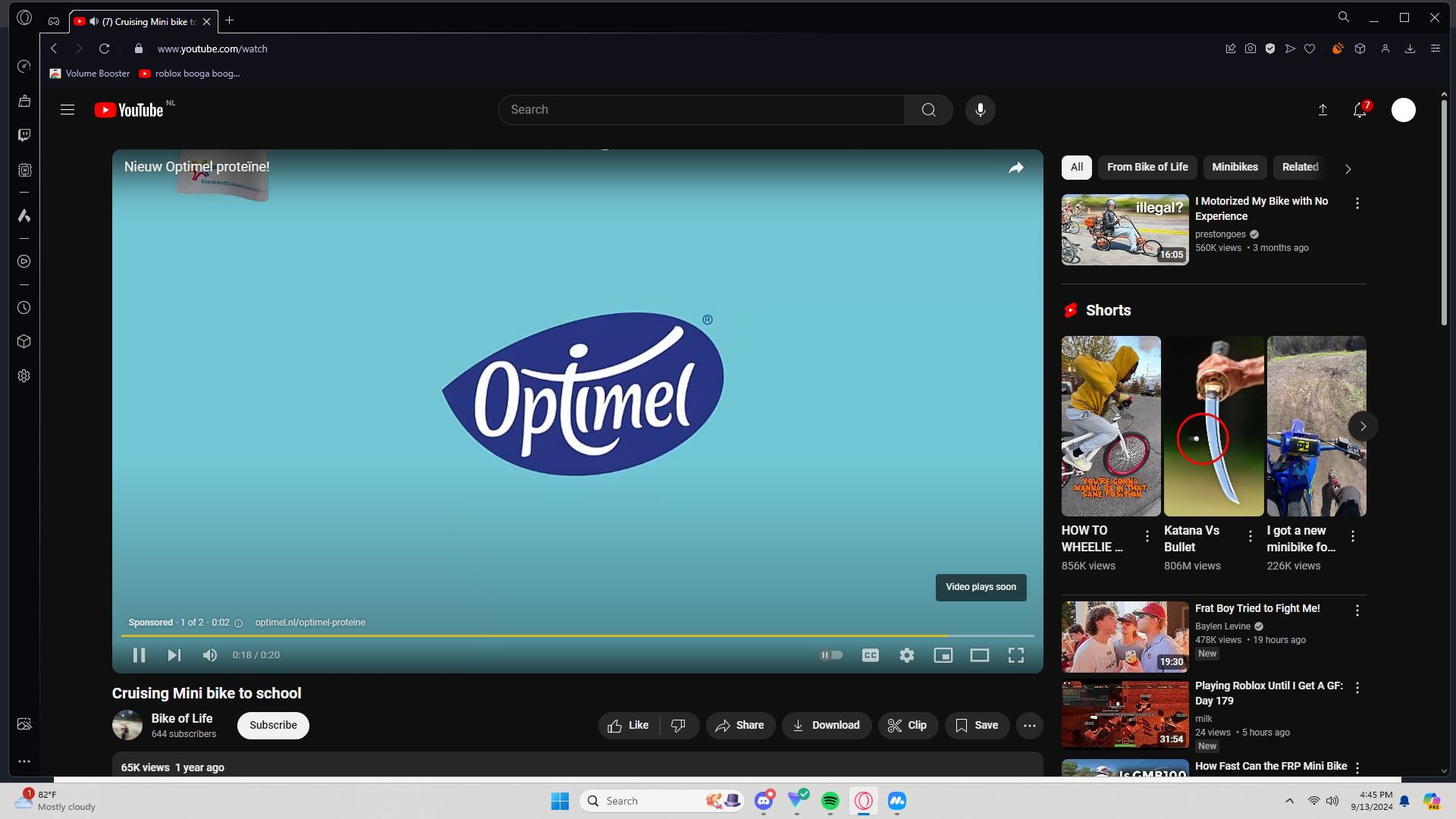Show next Shorts with the arrow

point(1363,426)
